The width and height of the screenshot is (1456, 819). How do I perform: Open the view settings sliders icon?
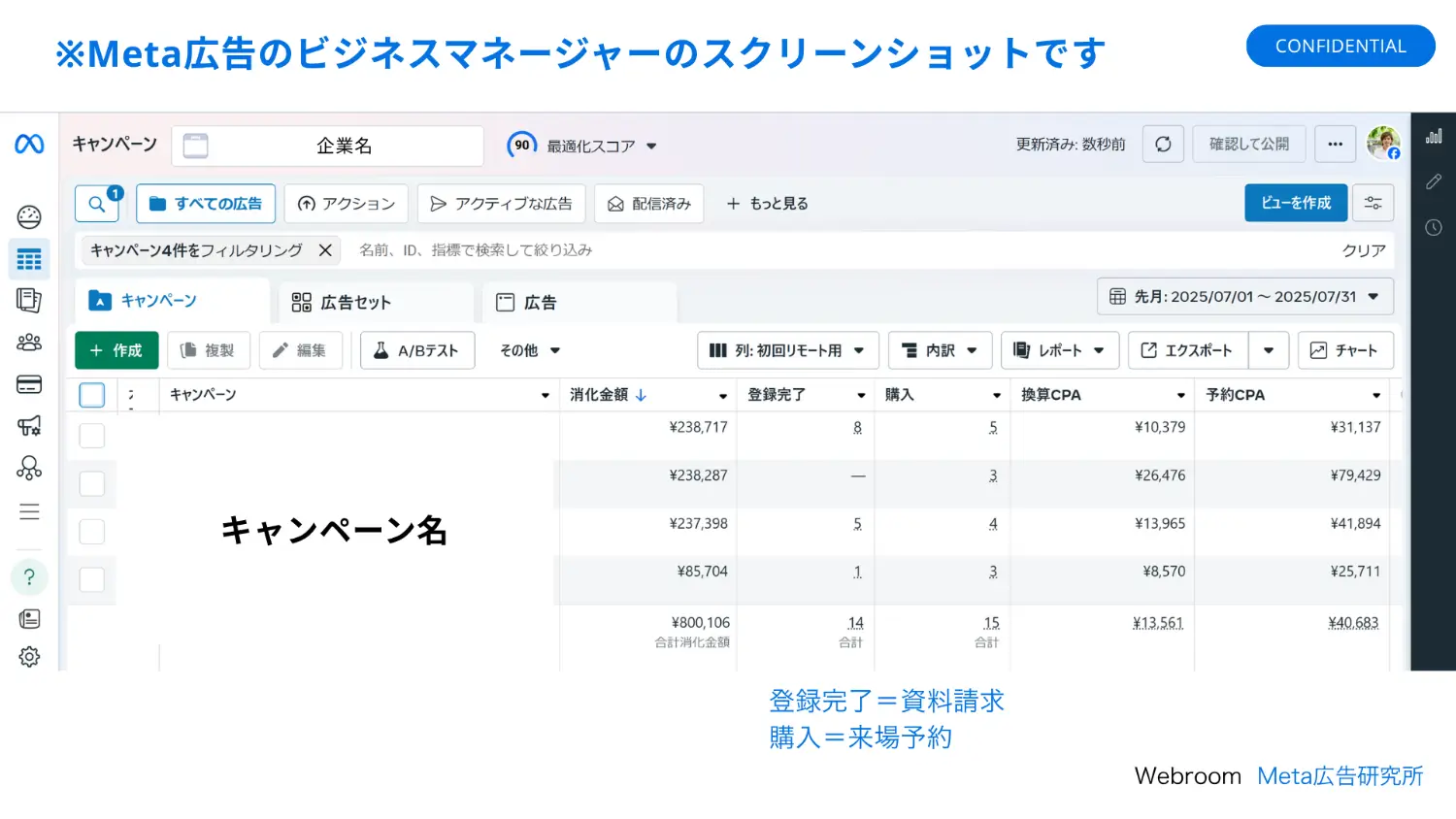1373,203
